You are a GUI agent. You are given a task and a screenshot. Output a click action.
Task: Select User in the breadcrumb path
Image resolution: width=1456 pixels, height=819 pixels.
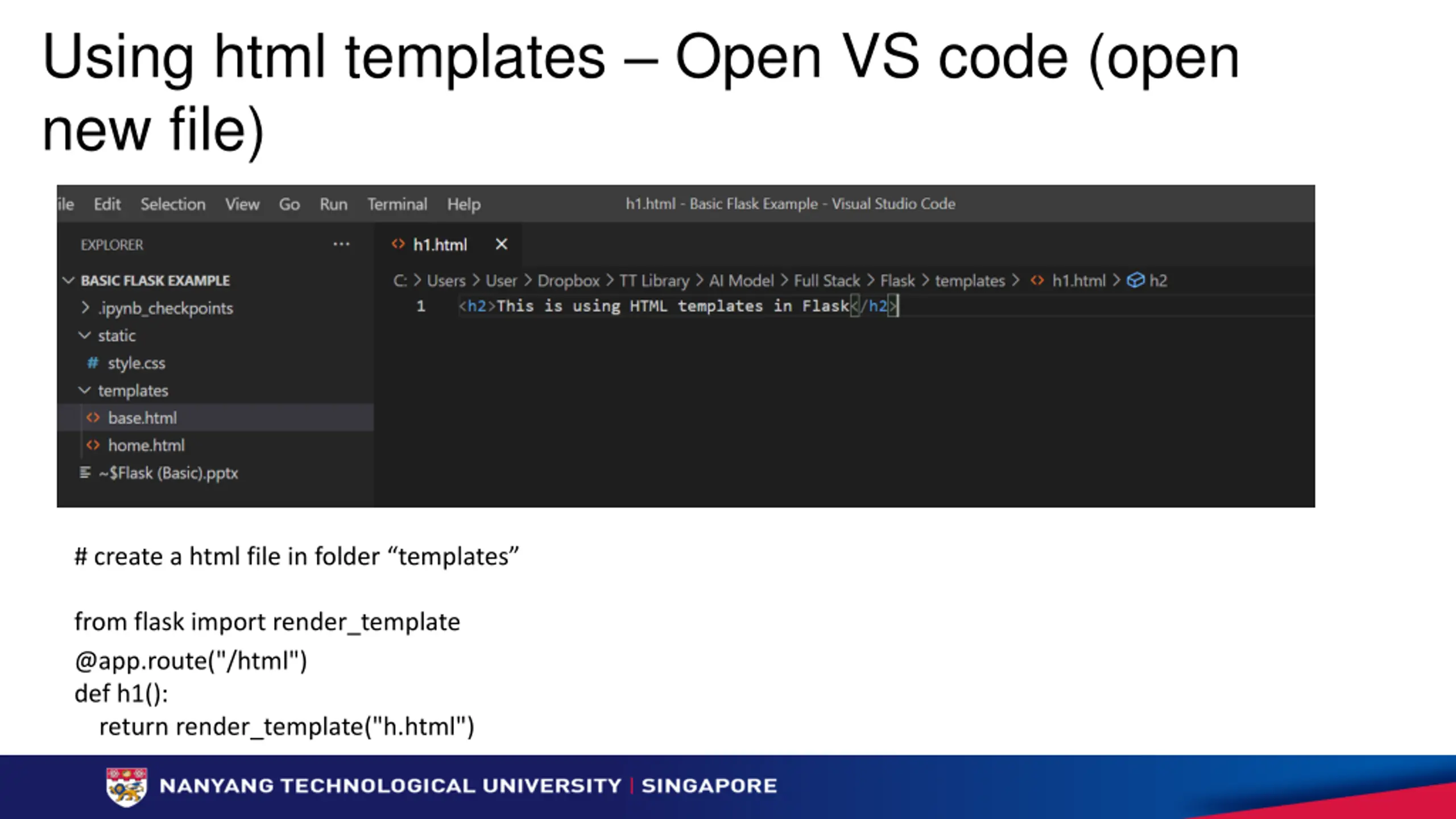(x=501, y=280)
